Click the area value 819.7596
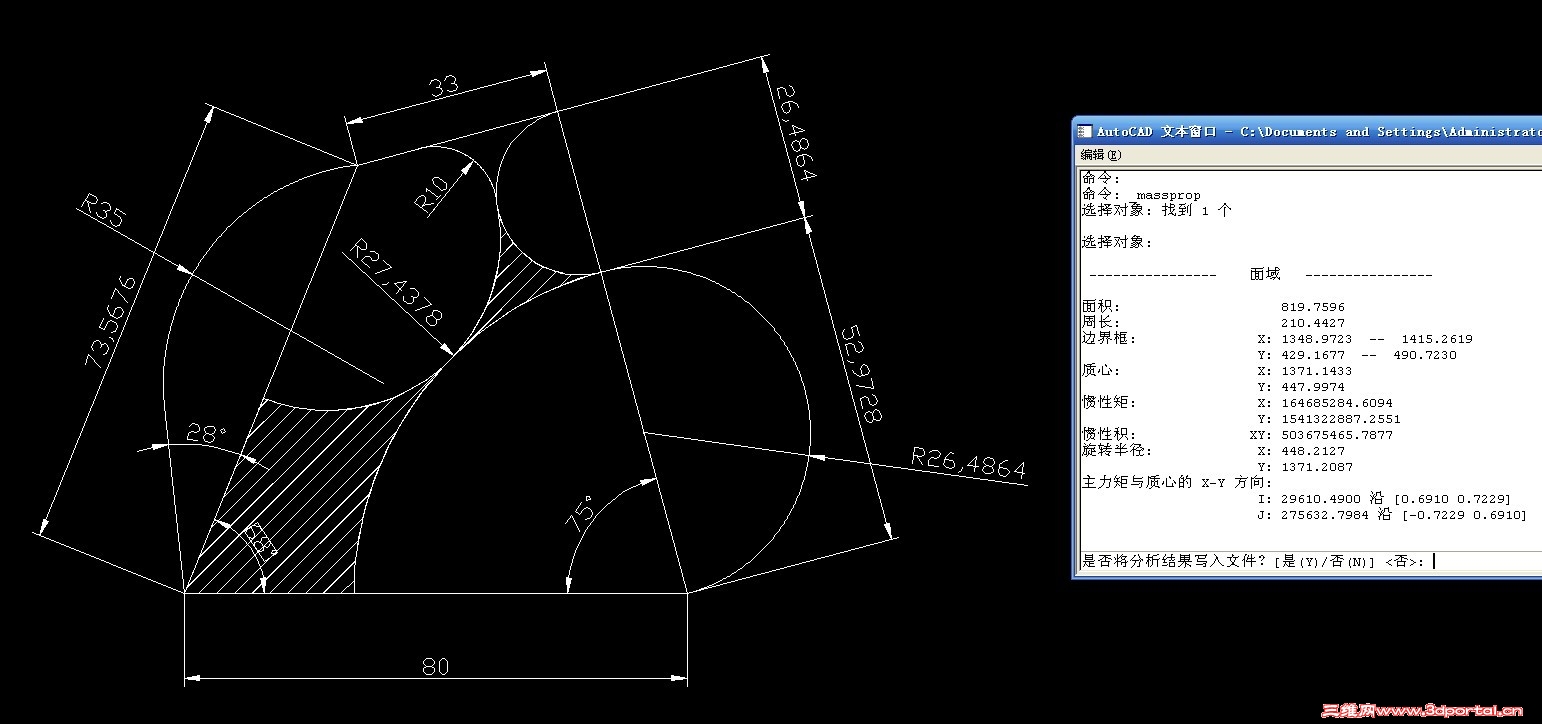The width and height of the screenshot is (1542, 724). point(1313,307)
